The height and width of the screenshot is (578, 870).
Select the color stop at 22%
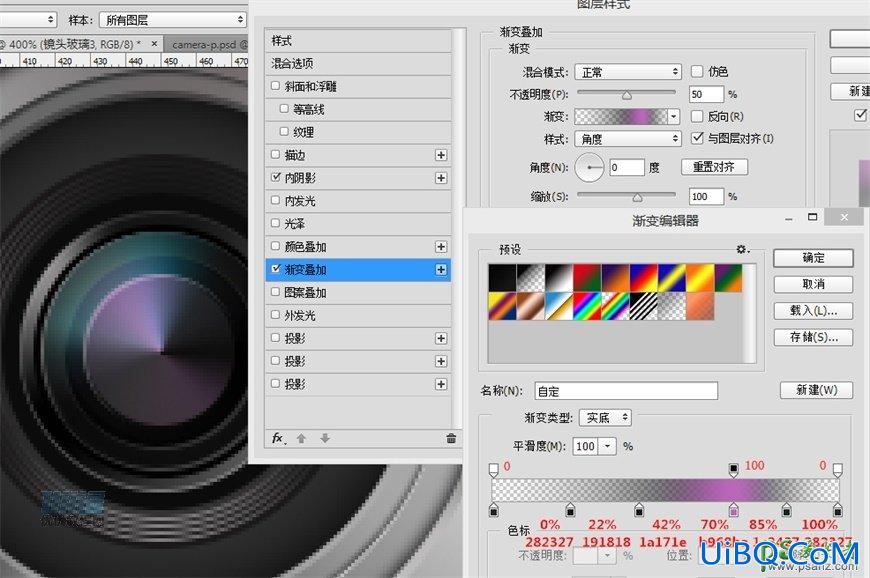tap(570, 510)
